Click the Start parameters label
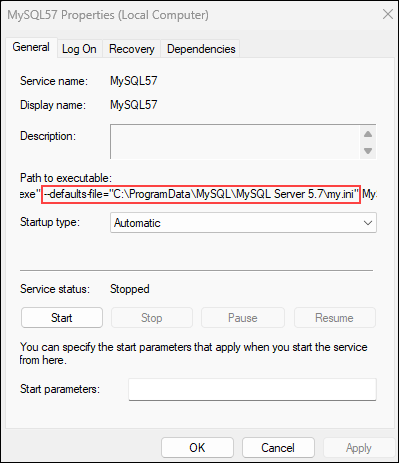 [60, 389]
